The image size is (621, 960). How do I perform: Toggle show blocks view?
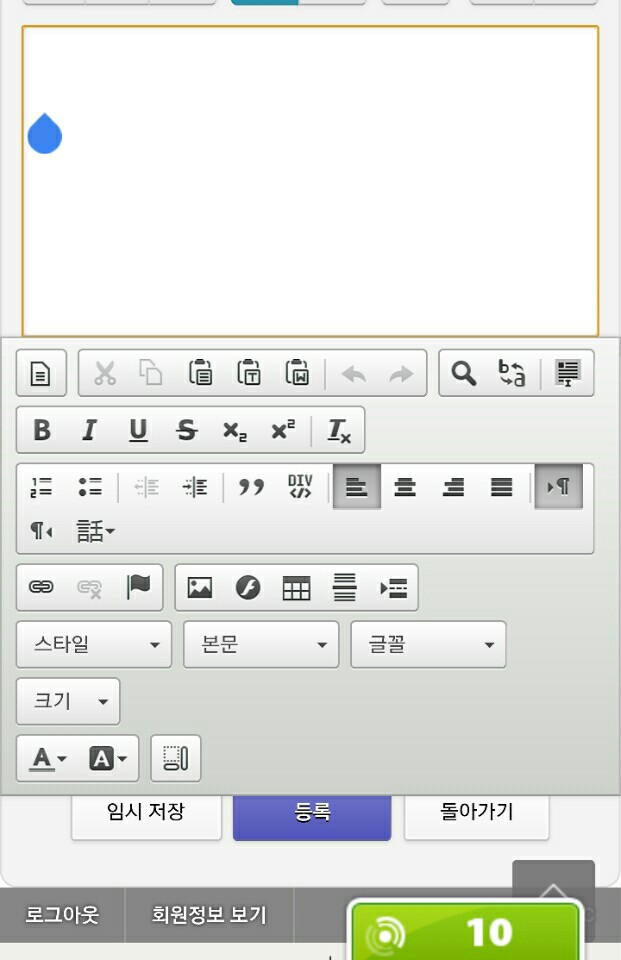[x=176, y=759]
